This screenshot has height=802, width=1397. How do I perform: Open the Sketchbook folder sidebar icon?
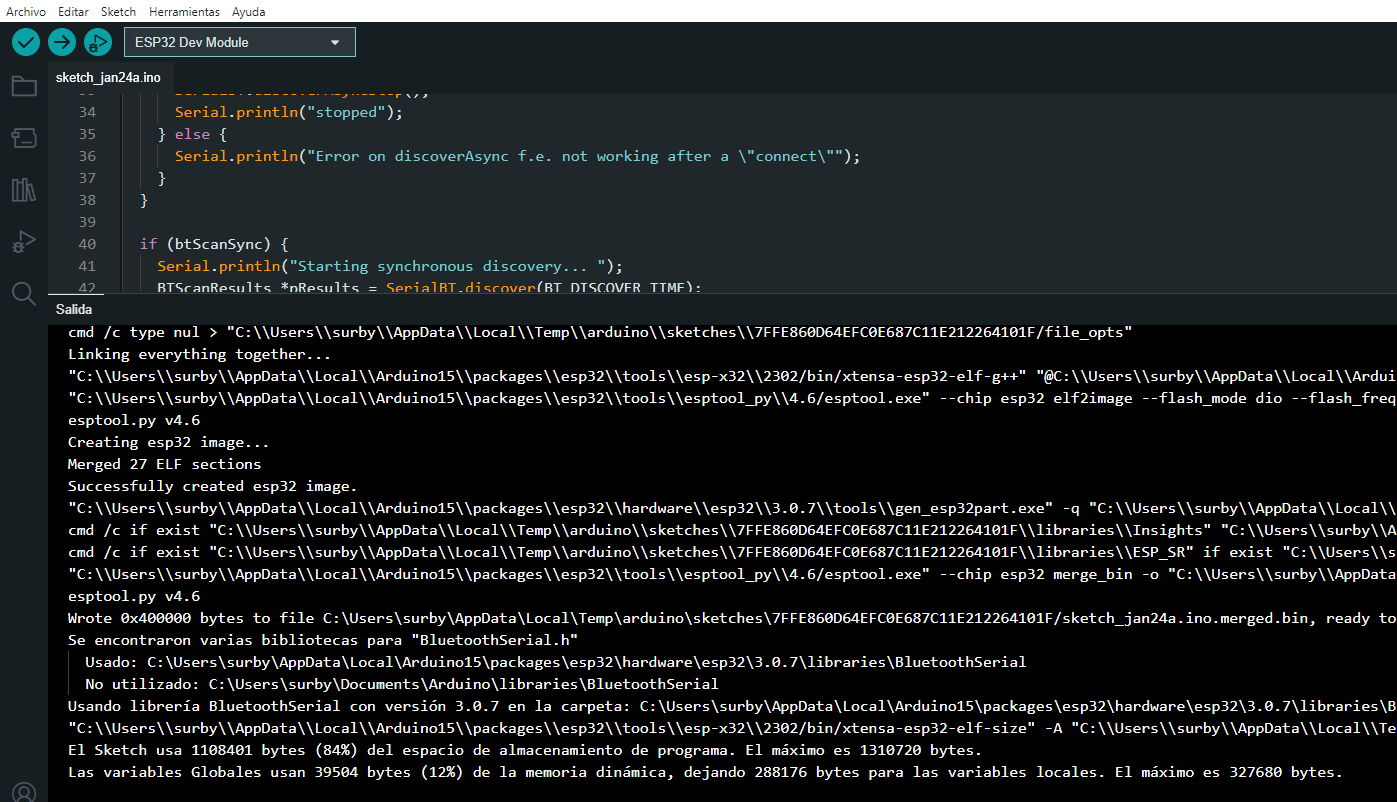(x=24, y=86)
